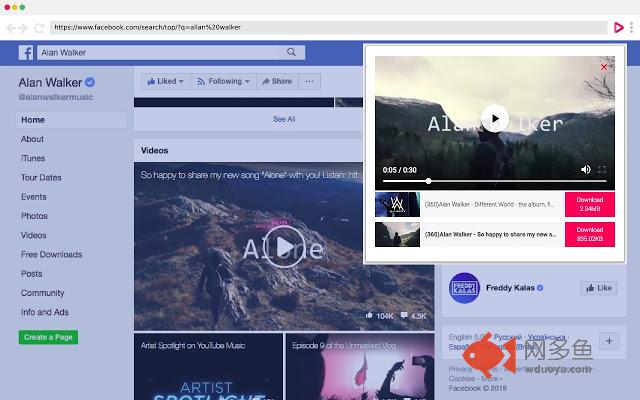
Task: Open Tour Dates in sidebar
Action: [x=41, y=178]
